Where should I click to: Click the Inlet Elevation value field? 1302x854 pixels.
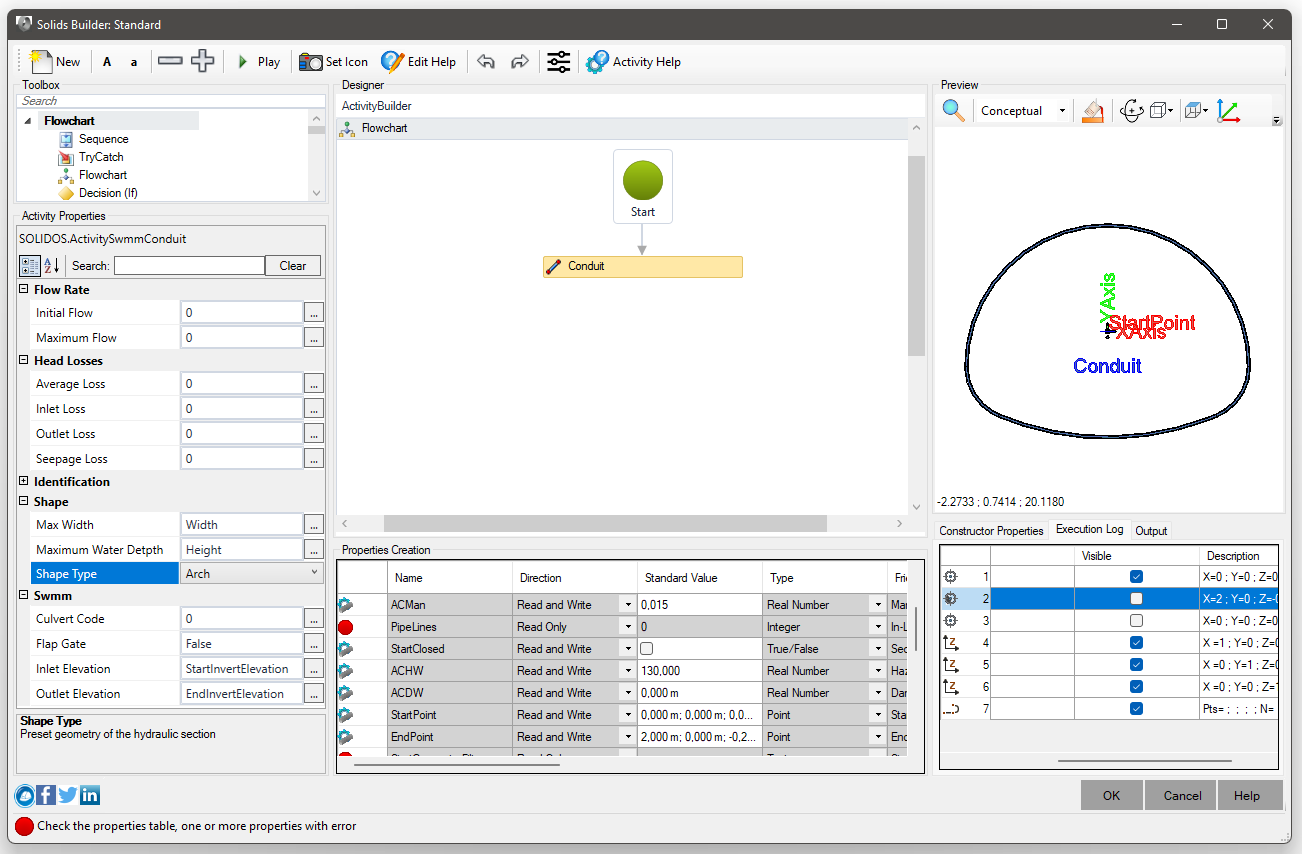(x=242, y=669)
